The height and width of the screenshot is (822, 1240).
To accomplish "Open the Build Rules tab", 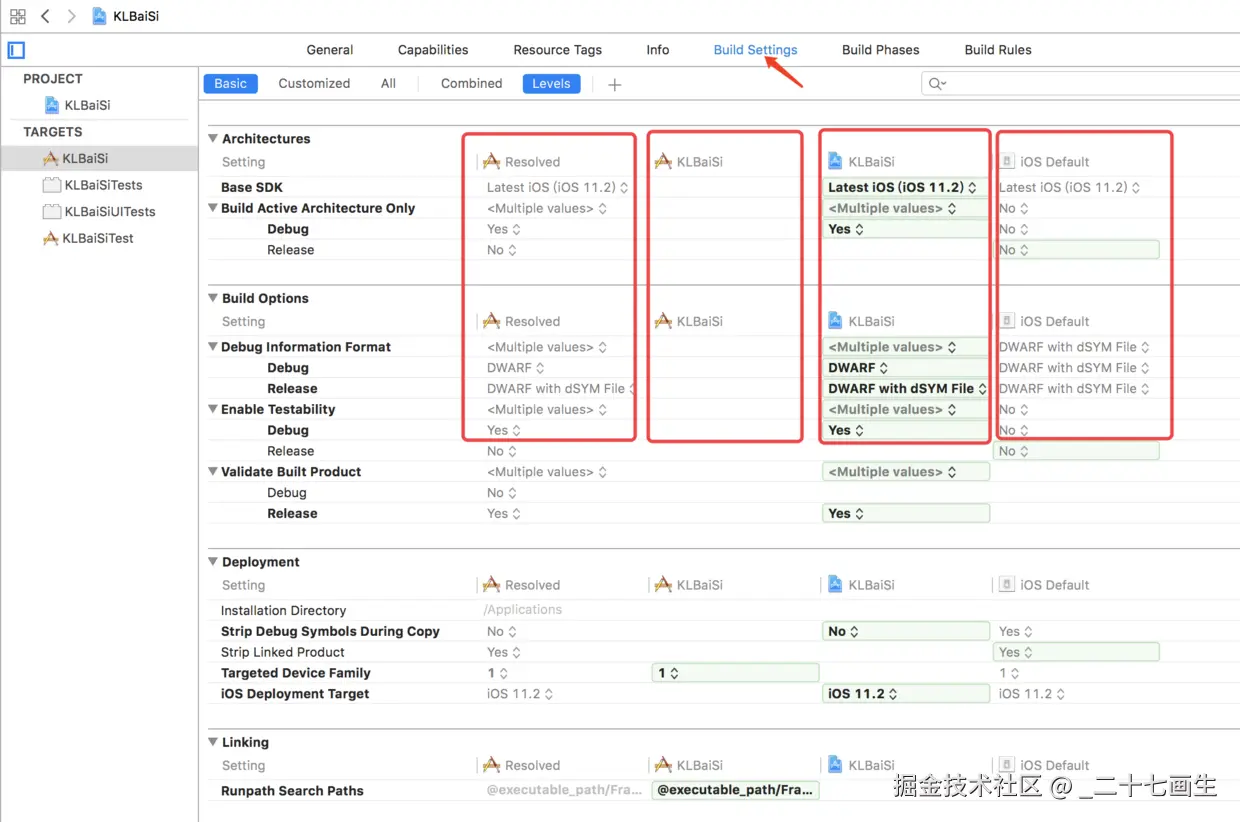I will pyautogui.click(x=998, y=50).
